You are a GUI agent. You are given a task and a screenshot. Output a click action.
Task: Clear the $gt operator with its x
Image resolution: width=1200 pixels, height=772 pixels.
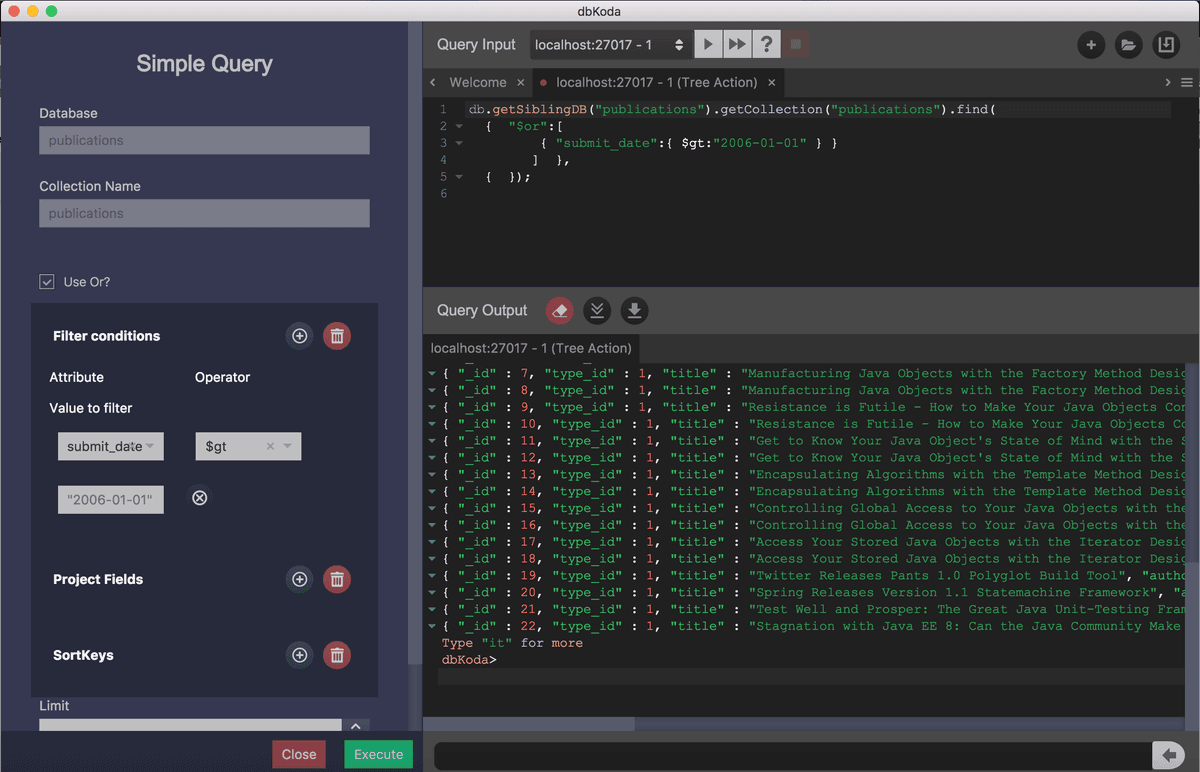coord(270,447)
